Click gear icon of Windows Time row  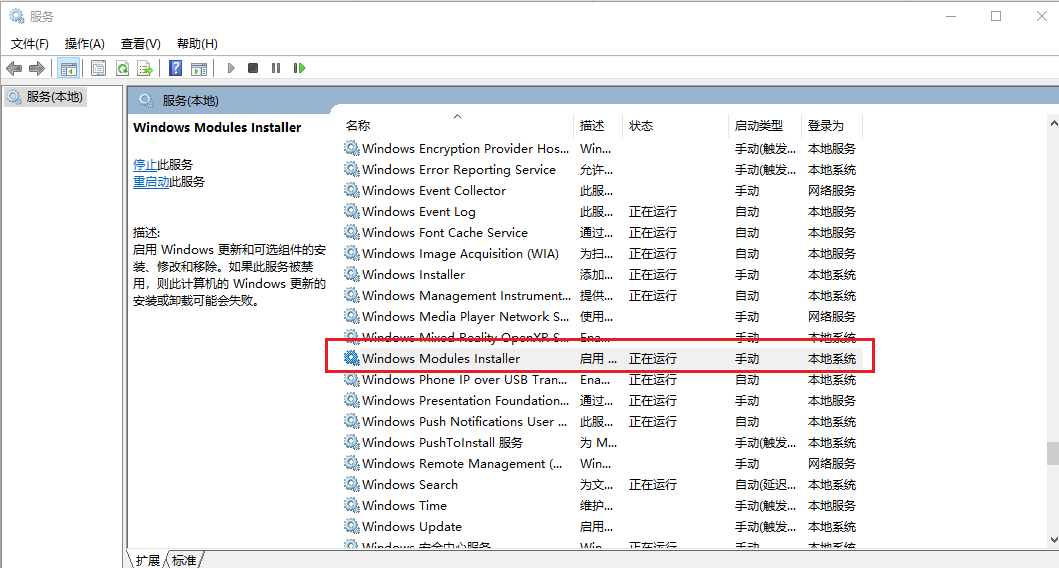pos(352,505)
